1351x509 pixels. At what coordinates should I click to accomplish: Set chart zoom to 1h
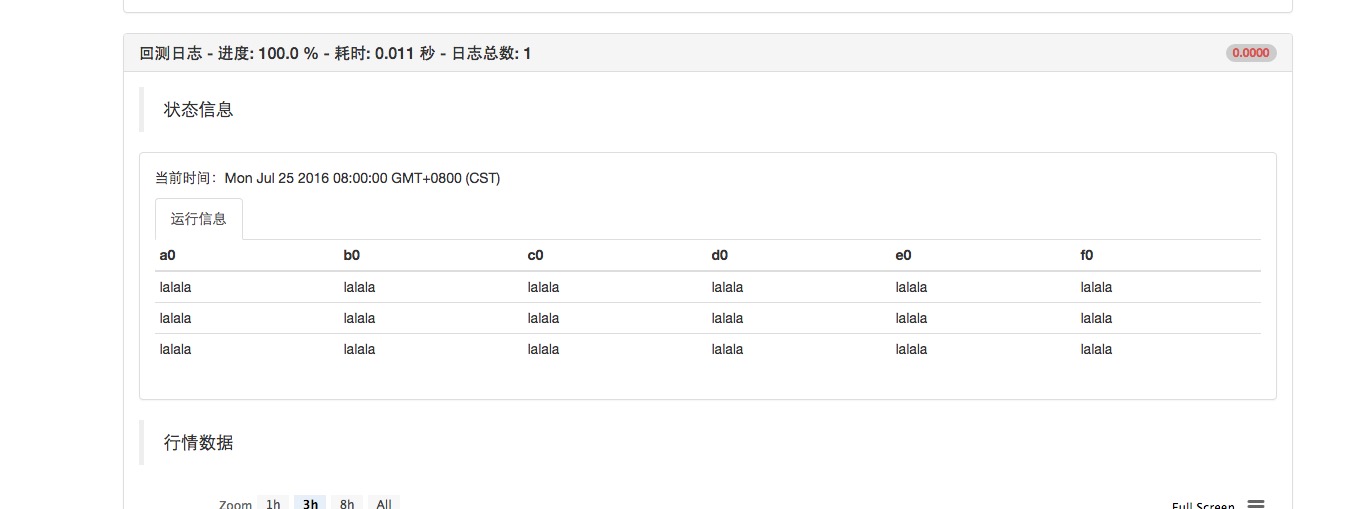click(273, 504)
